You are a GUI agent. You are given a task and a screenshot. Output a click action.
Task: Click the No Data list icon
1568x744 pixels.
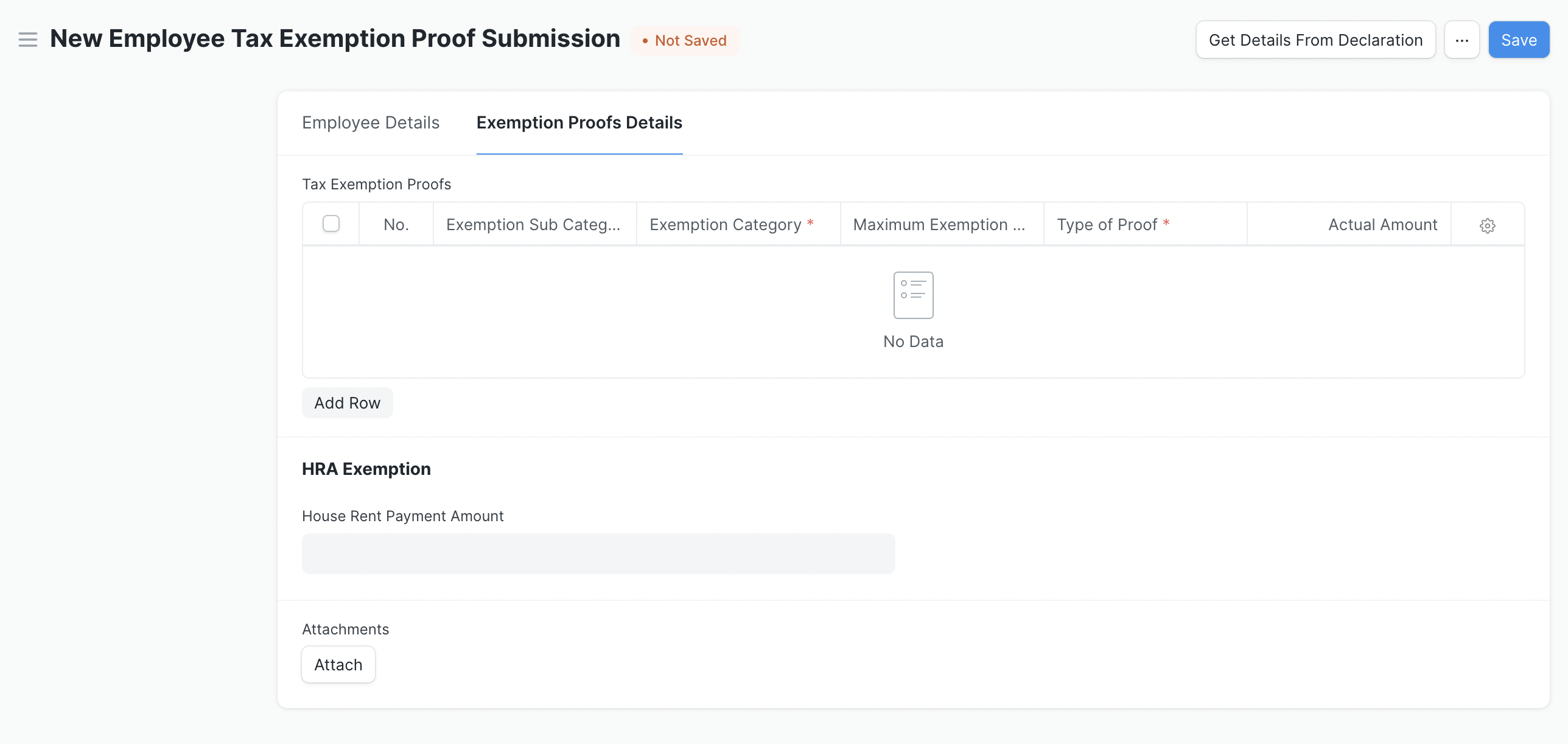click(x=913, y=295)
